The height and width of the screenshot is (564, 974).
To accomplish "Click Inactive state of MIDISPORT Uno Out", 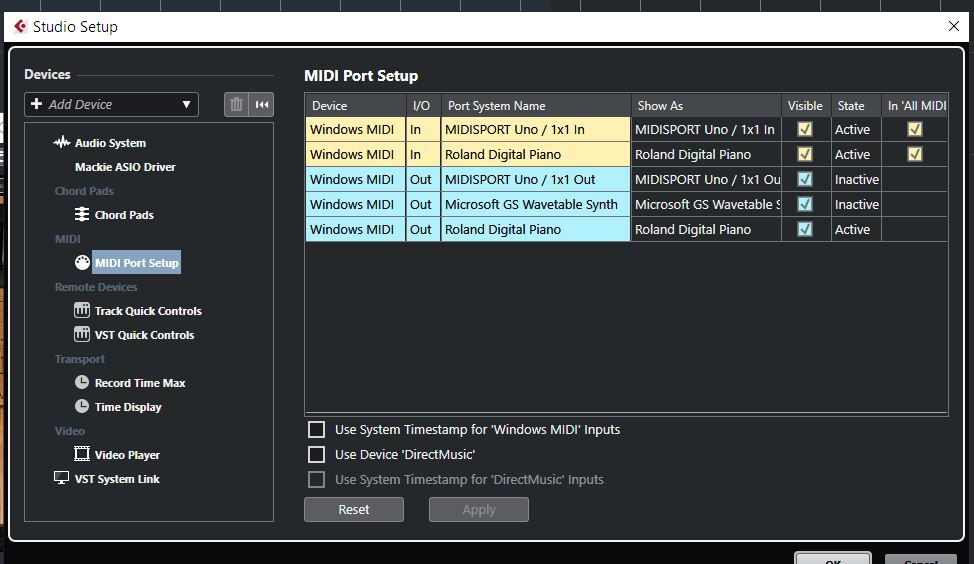I will 856,179.
